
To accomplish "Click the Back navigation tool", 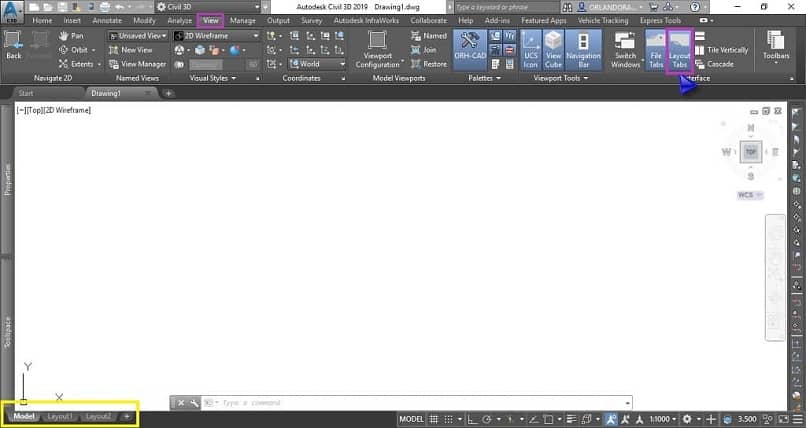I will [14, 45].
